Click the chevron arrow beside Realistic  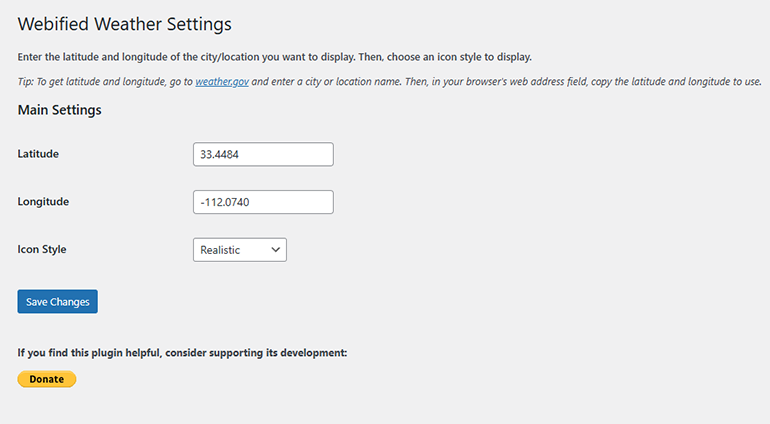275,250
